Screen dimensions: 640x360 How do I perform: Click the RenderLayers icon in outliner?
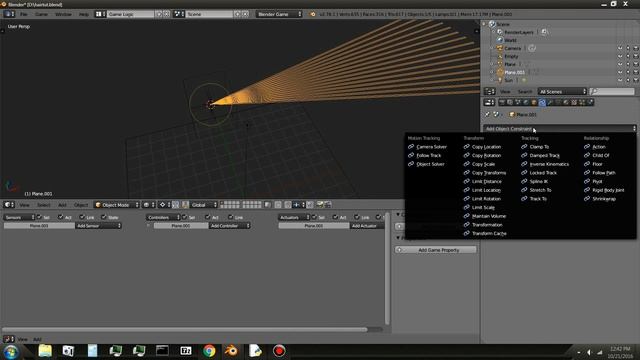click(x=500, y=32)
